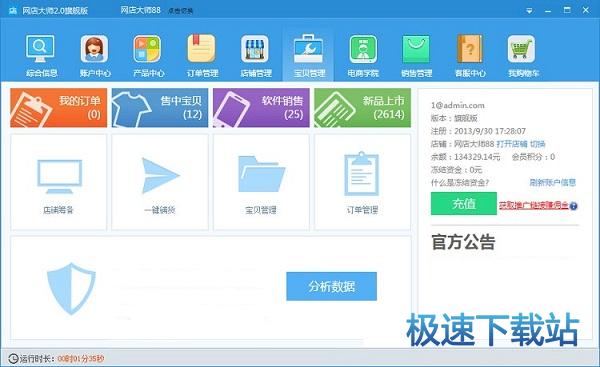Screen dimensions: 600x367
Task: Open 订单管理 in top toolbar
Action: [x=202, y=55]
